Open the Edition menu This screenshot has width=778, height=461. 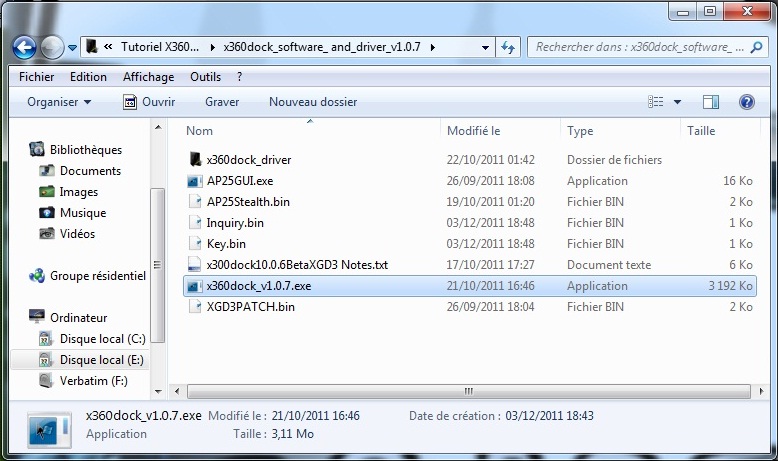pos(88,77)
